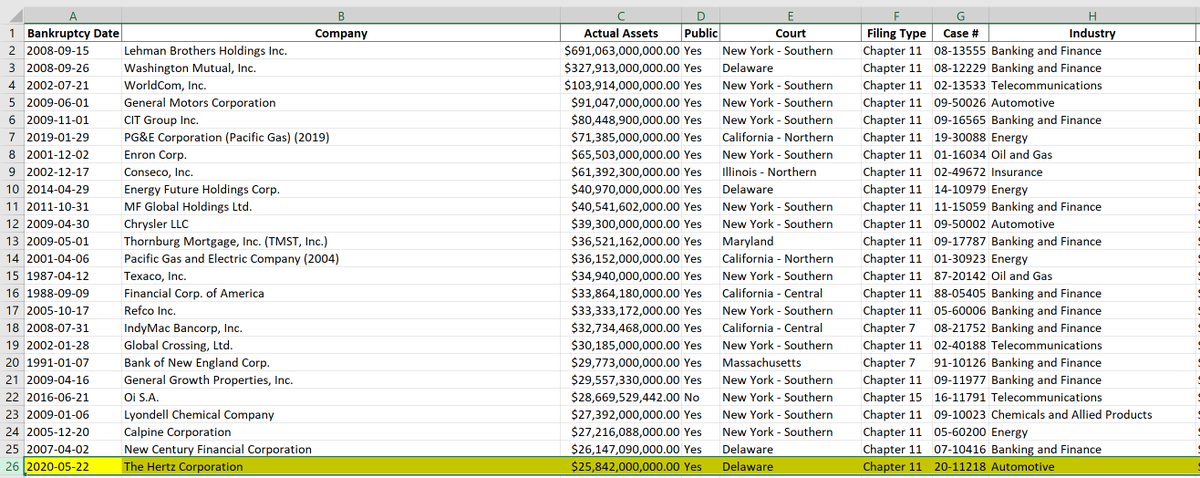This screenshot has height=478, width=1200.
Task: Click the case number 20-11218 cell
Action: click(960, 466)
